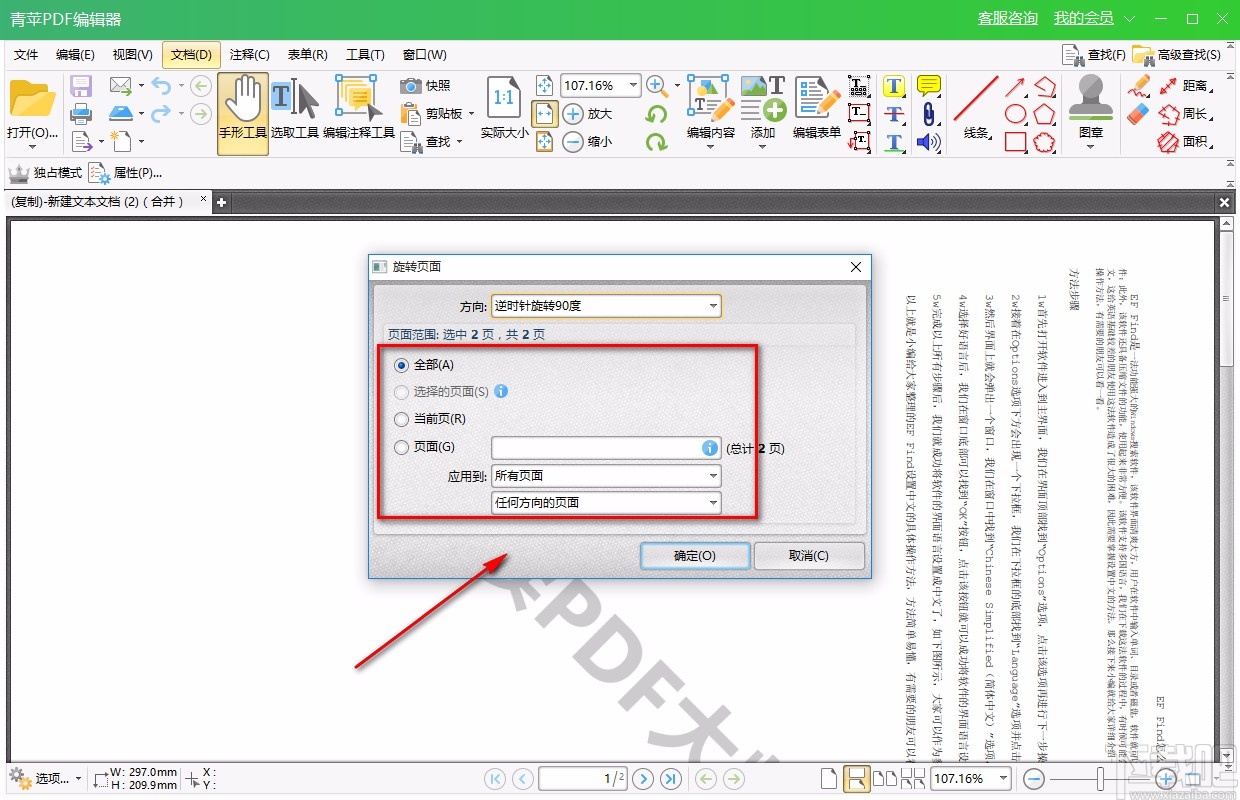Image resolution: width=1240 pixels, height=800 pixels.
Task: Click the rotate clockwise green arrow icon
Action: 656,142
